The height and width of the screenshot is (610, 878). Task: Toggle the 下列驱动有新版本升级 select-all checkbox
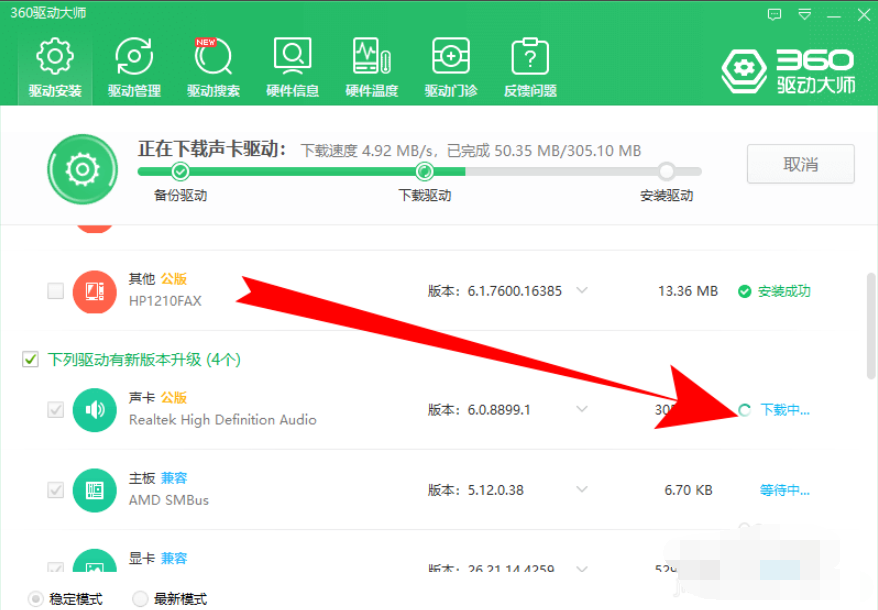(x=30, y=359)
